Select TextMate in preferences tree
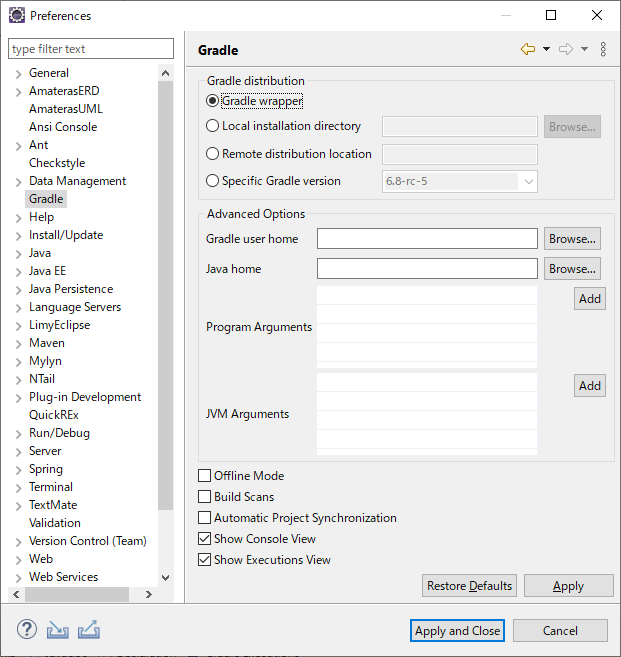Viewport: 621px width, 657px height. click(53, 505)
